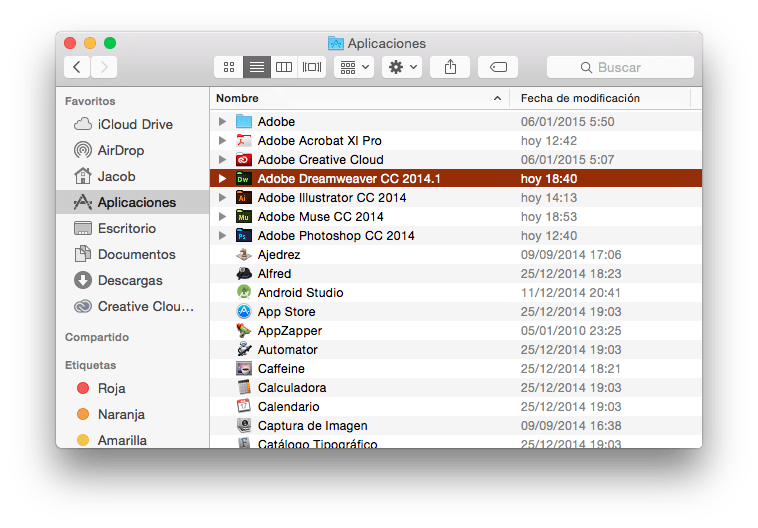
Task: Switch to list view
Action: (257, 67)
